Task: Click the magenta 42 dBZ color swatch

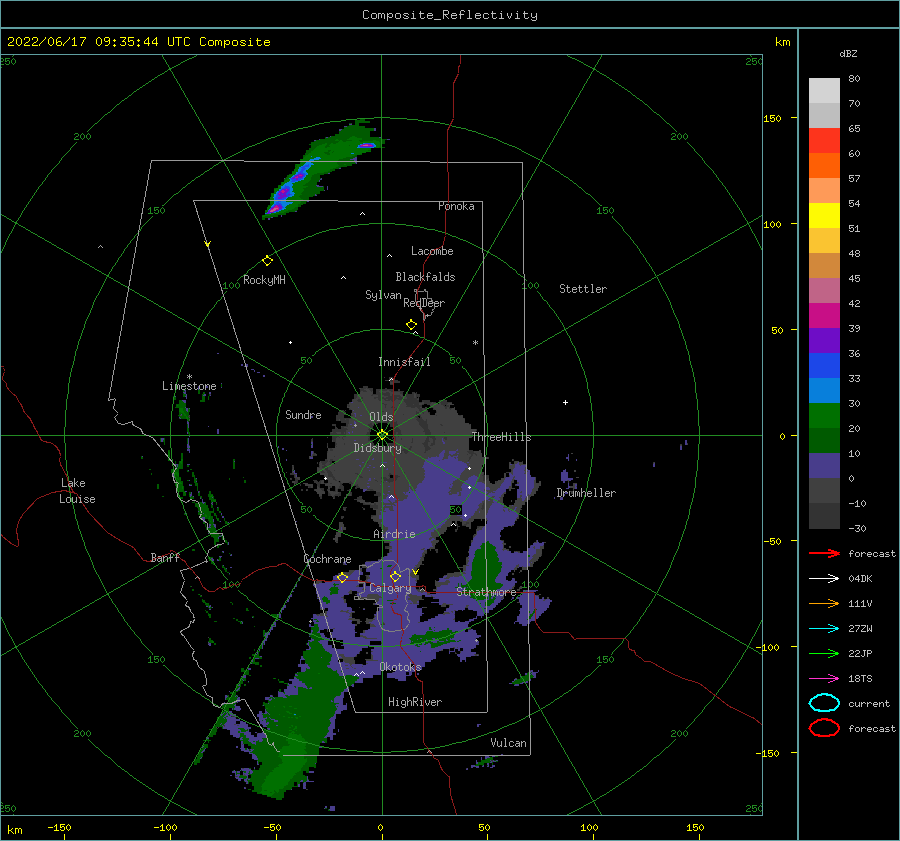Action: (x=824, y=315)
